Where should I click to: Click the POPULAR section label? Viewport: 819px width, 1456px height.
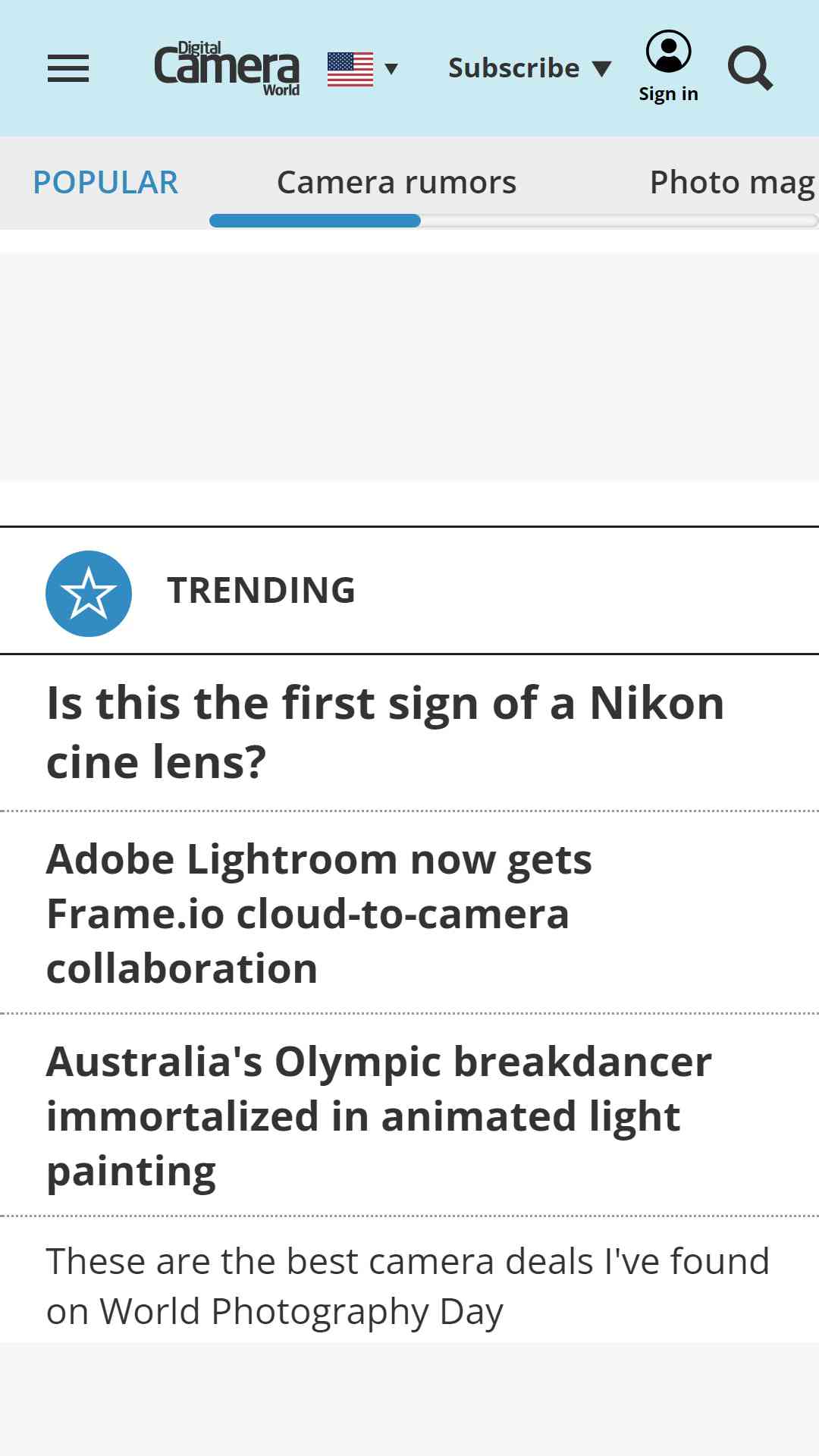(x=105, y=183)
